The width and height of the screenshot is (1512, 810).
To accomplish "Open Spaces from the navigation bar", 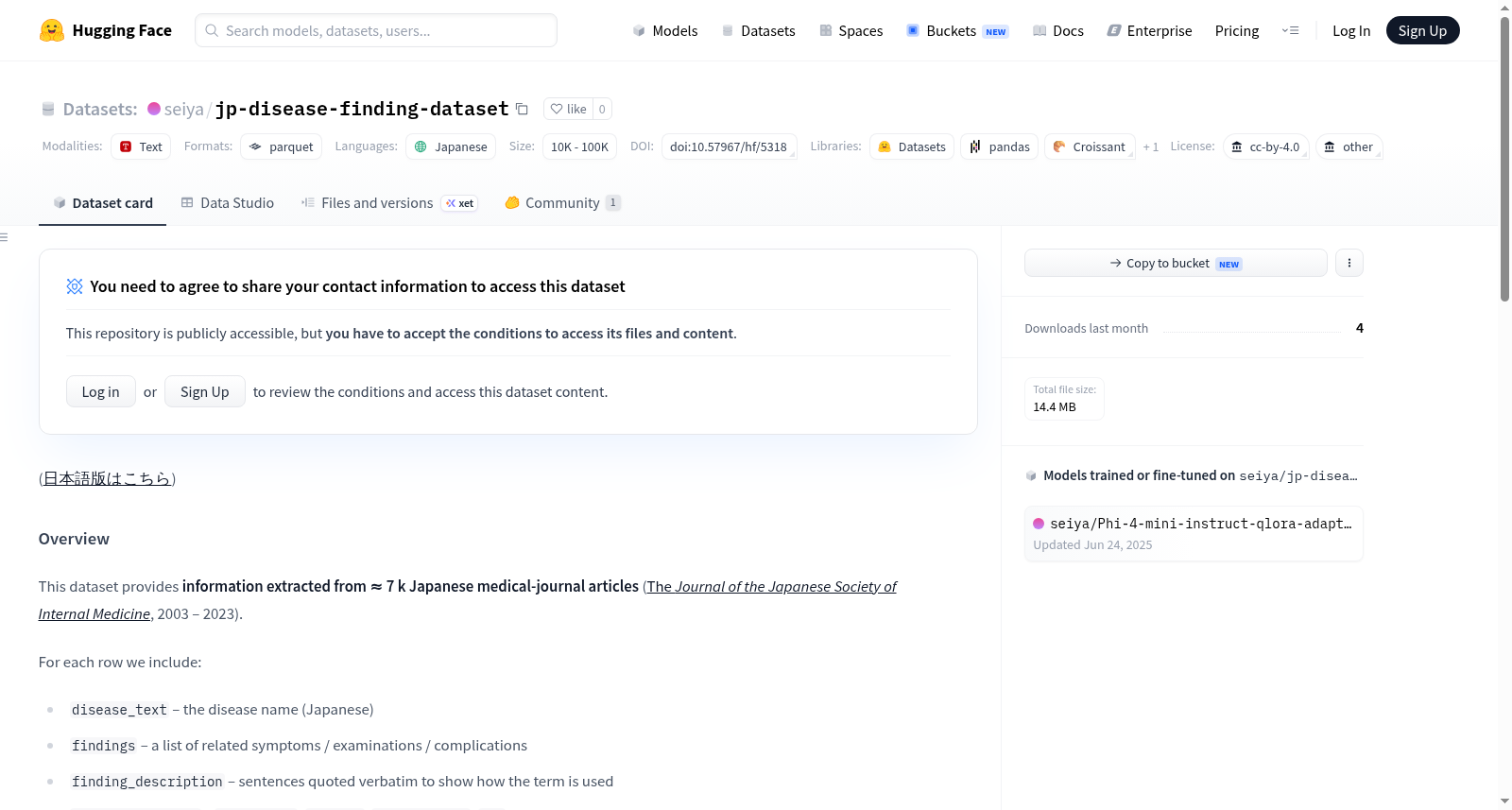I will coord(851,30).
